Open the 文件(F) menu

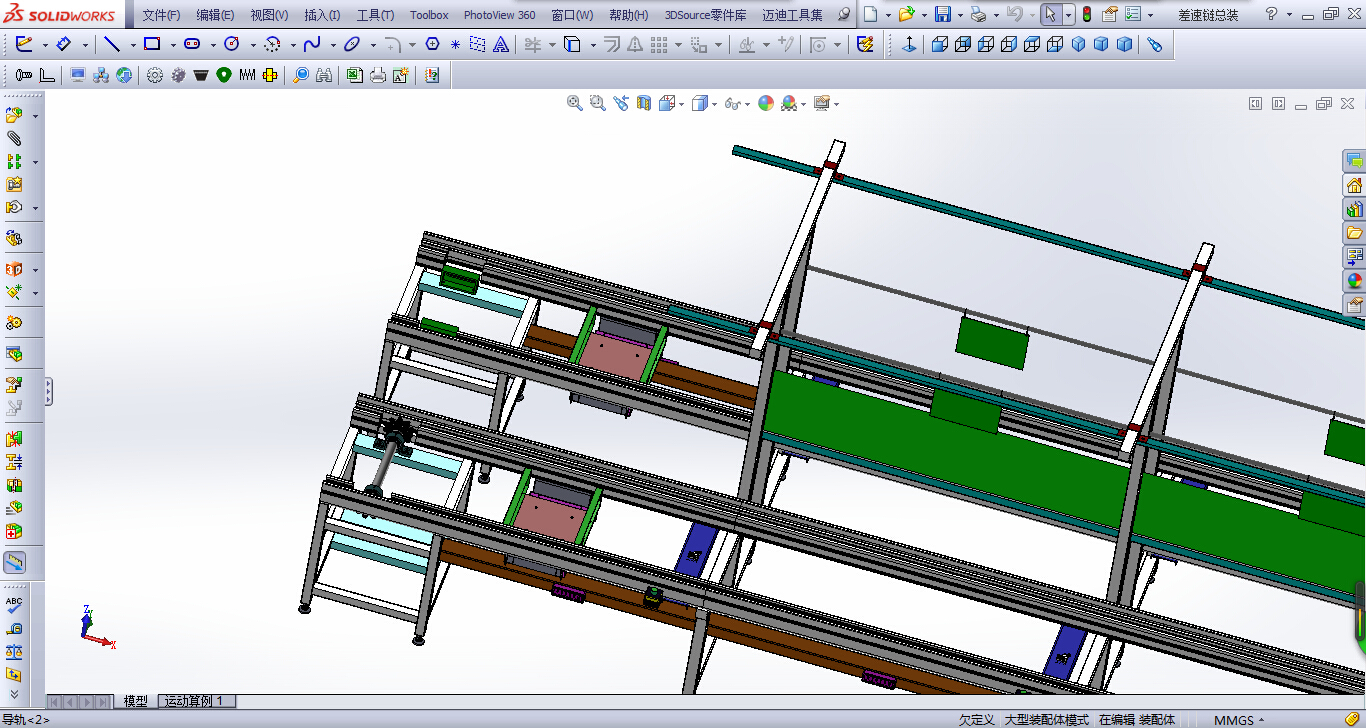pos(161,15)
